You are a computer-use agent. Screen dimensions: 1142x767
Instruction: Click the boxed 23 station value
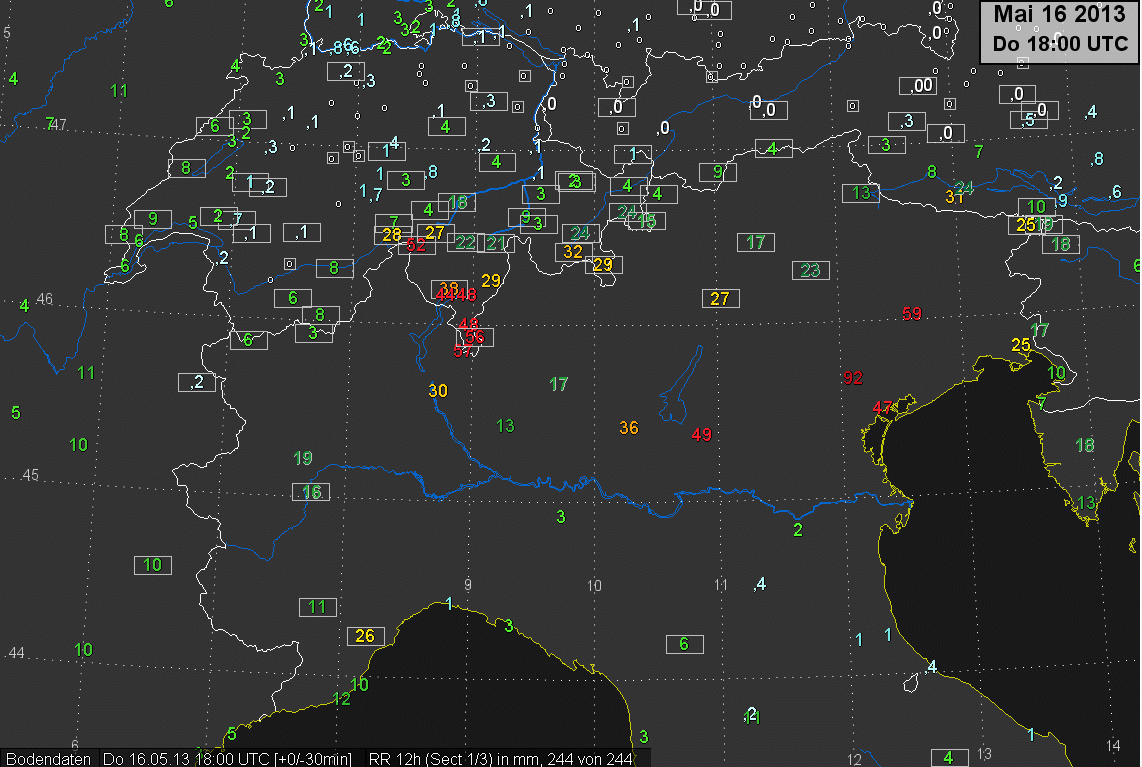[810, 270]
